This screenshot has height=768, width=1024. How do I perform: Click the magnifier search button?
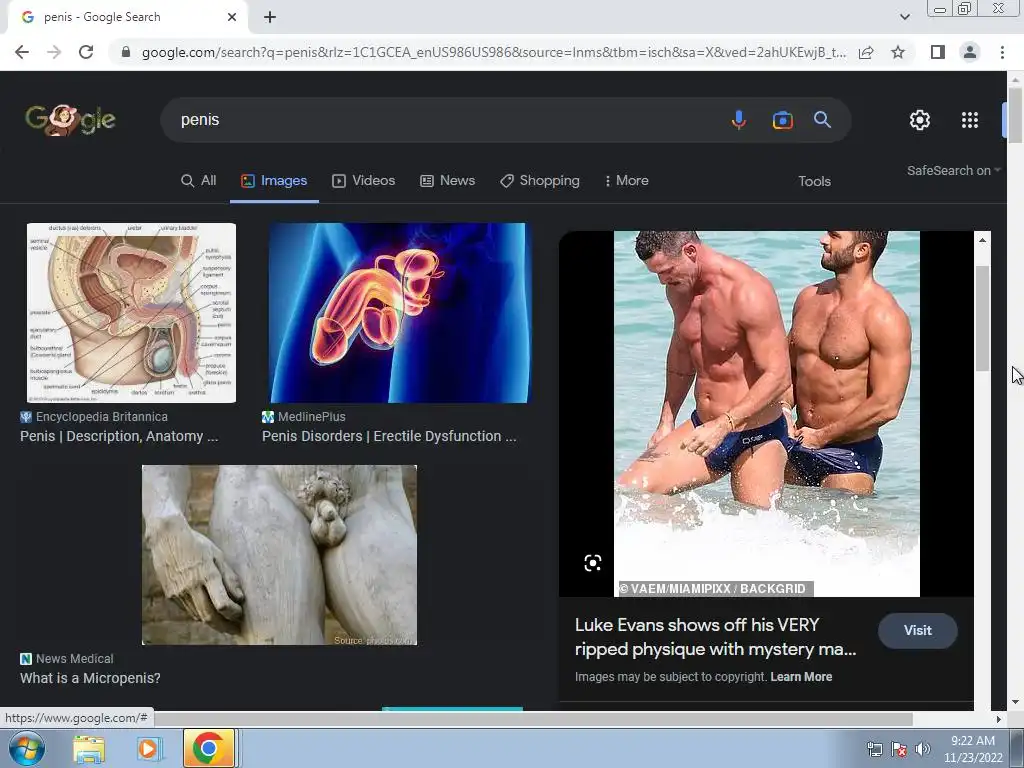(x=822, y=120)
